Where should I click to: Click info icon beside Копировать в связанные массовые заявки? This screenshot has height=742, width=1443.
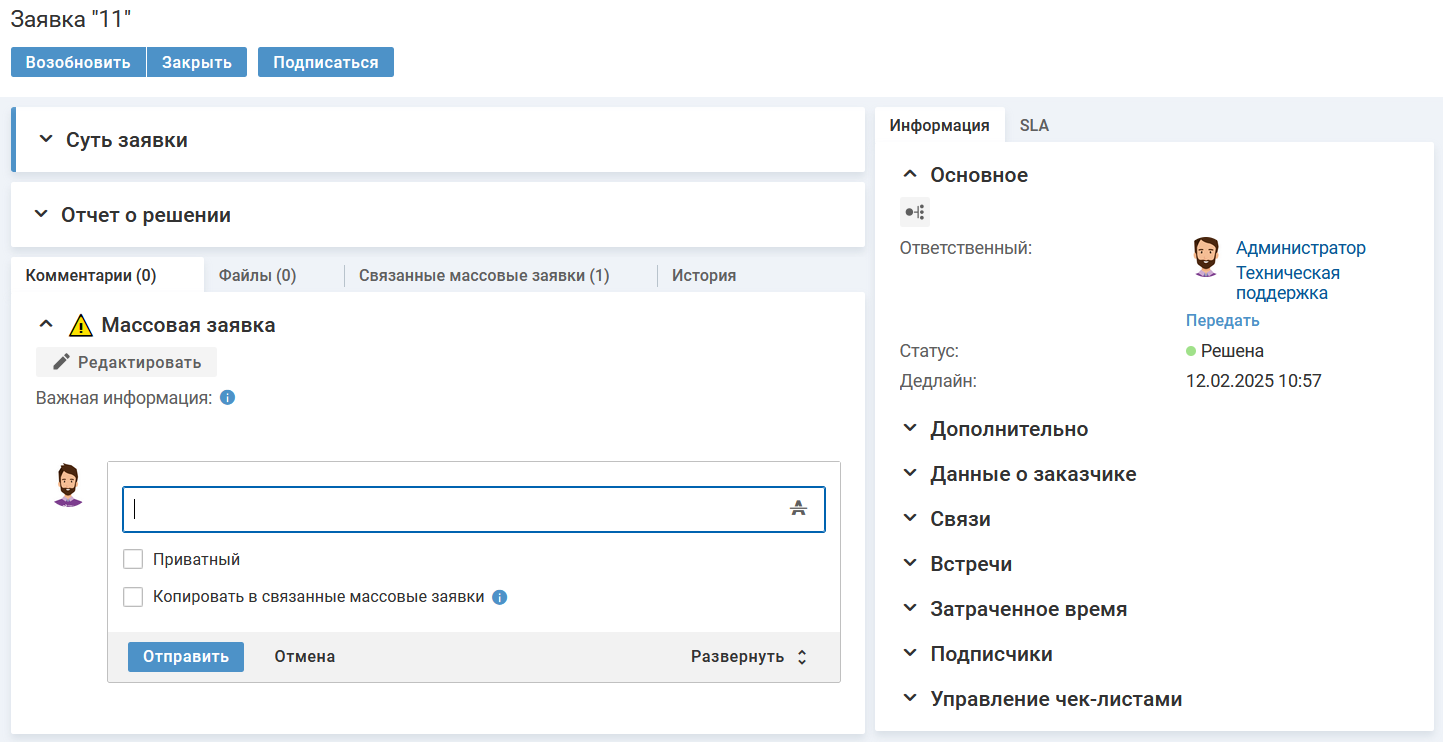(500, 598)
